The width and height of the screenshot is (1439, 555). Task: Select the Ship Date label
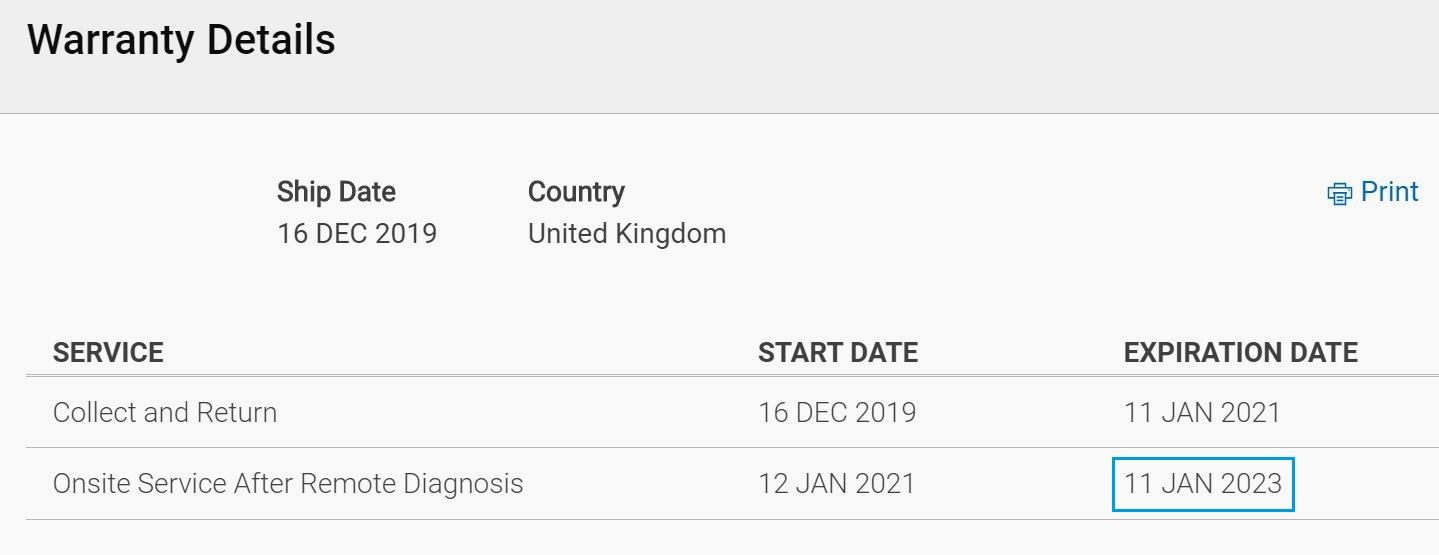pyautogui.click(x=336, y=192)
